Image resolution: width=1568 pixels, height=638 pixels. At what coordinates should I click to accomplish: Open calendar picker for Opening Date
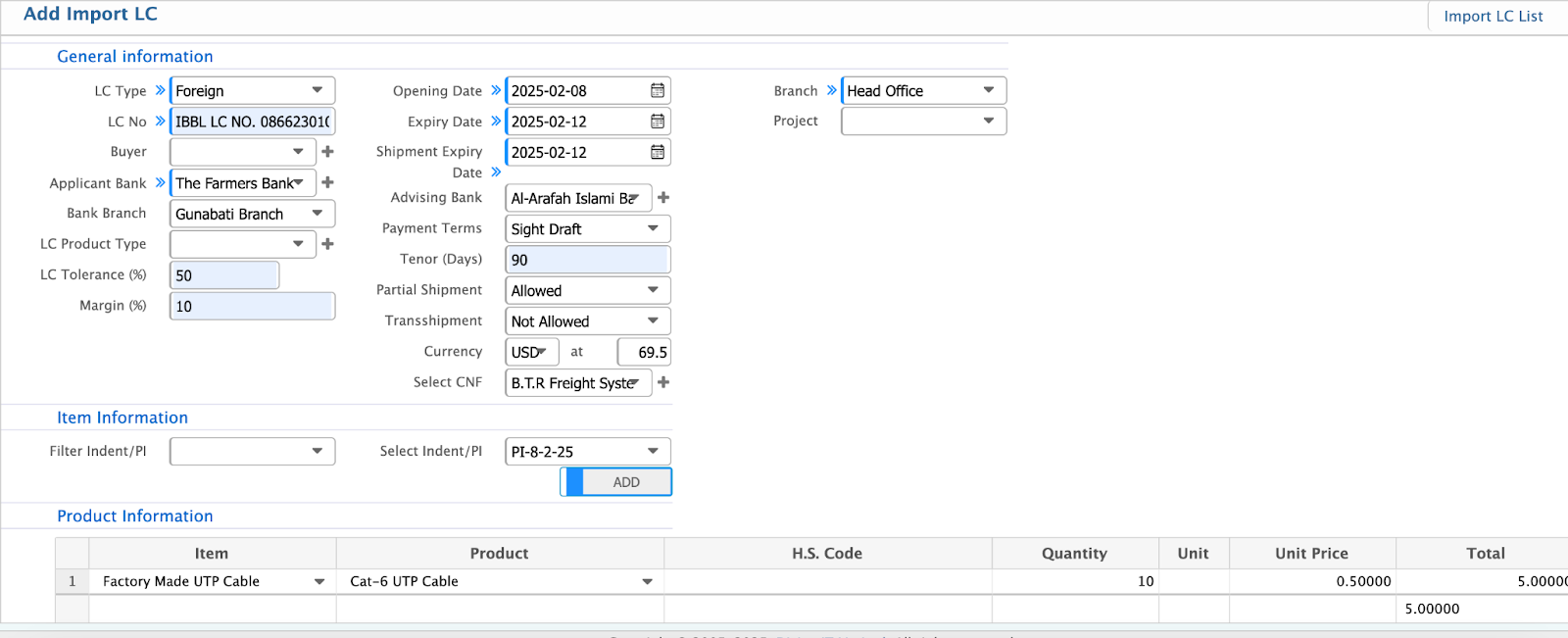[658, 90]
